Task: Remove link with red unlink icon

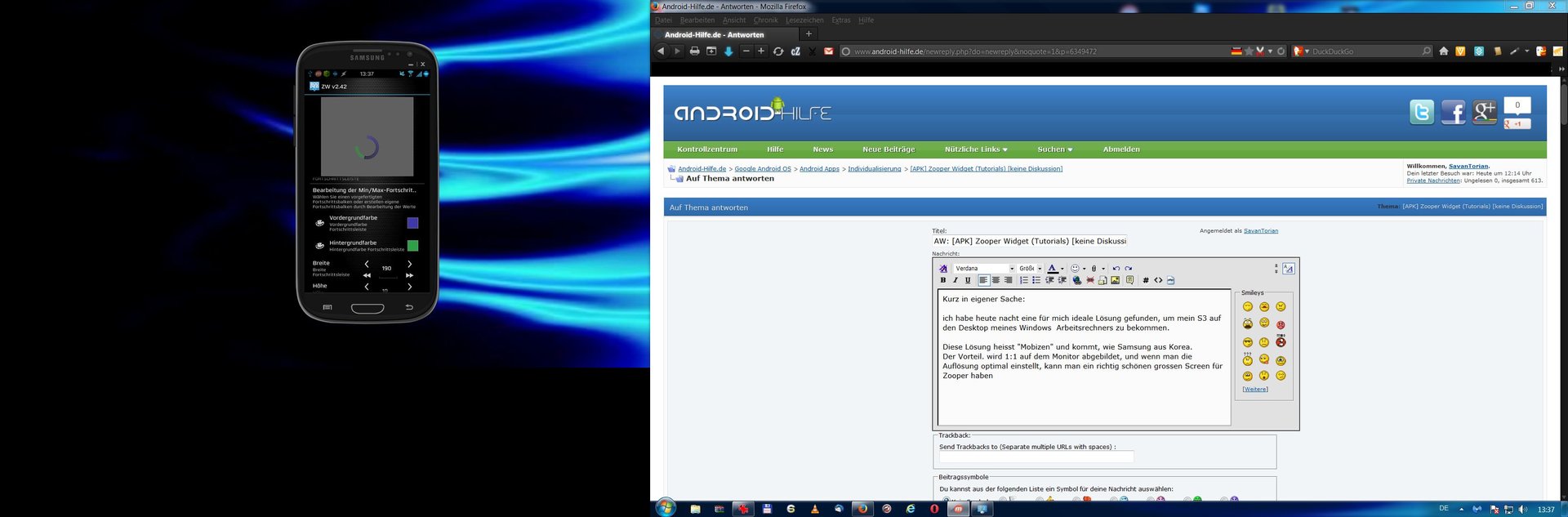Action: 1089,280
